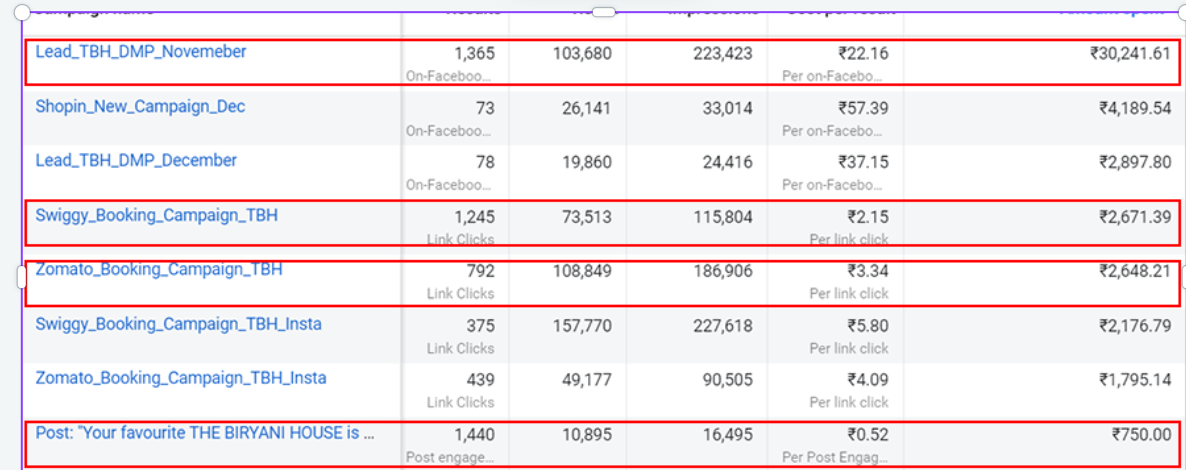Click the ₹2.15 per link click cost
The height and width of the screenshot is (470, 1186).
(868, 217)
